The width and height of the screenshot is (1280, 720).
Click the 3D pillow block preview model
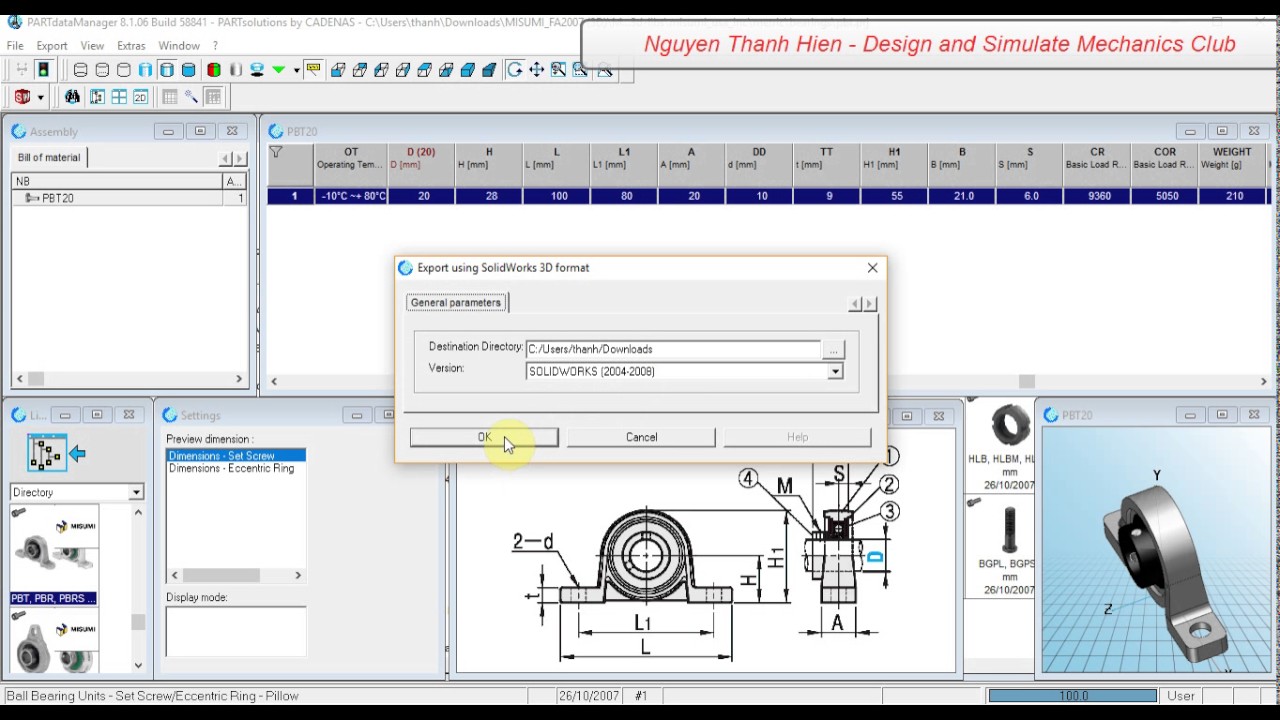click(1165, 575)
